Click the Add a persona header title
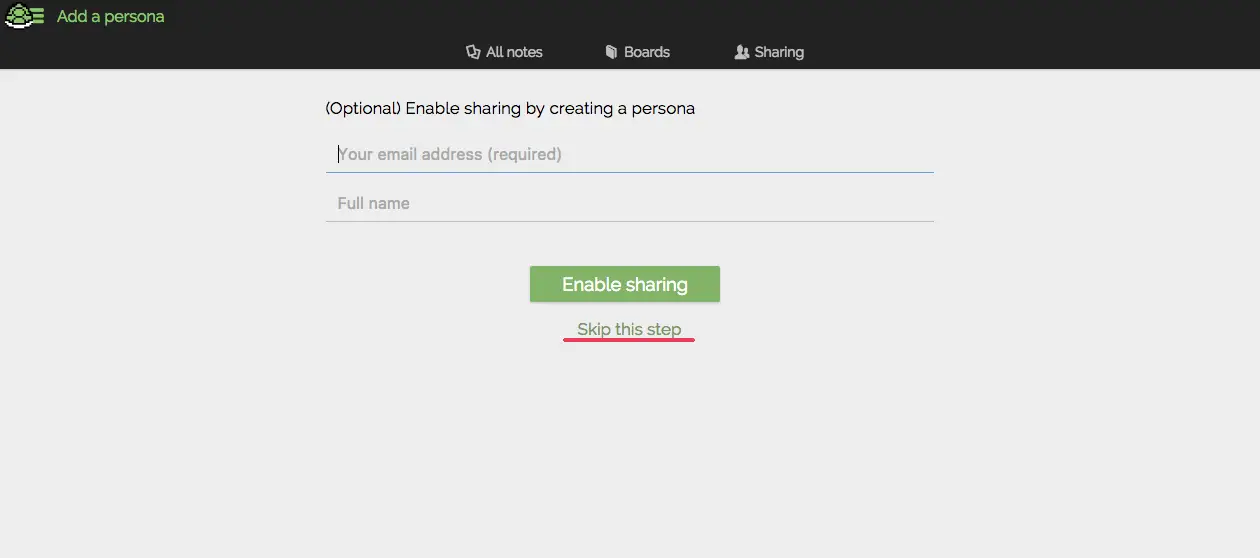 (111, 17)
